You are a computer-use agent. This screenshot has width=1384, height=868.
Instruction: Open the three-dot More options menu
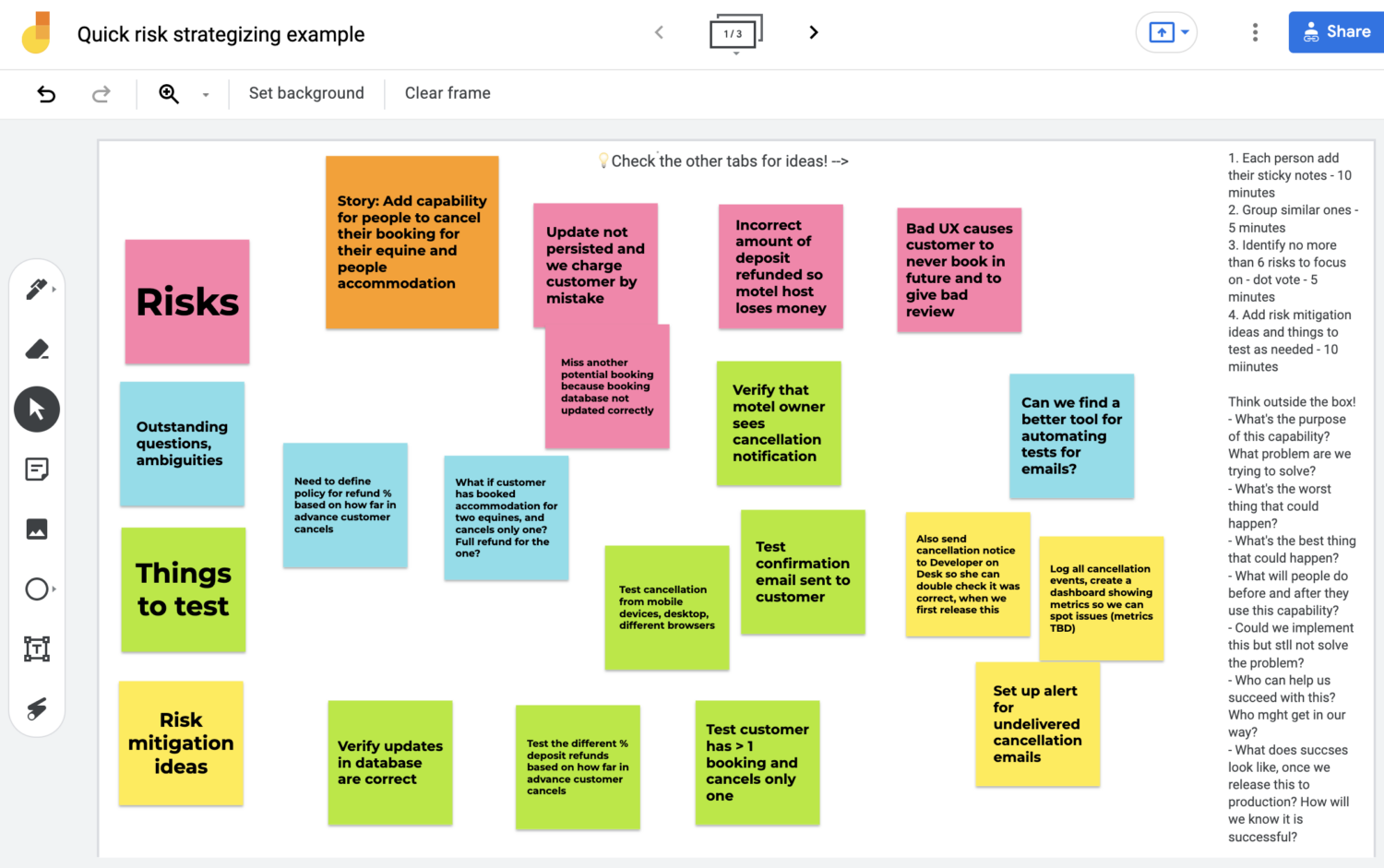click(1255, 32)
